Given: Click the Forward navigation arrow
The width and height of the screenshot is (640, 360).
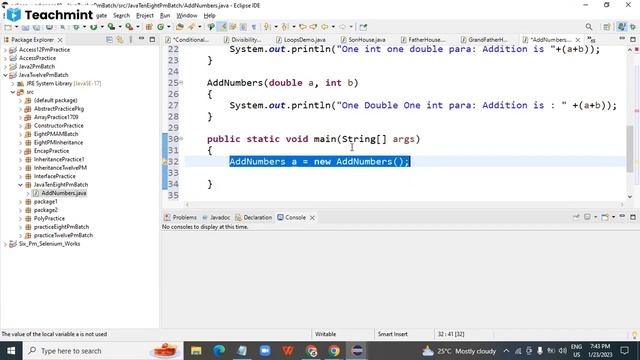Looking at the screenshot, I should point(342,27).
